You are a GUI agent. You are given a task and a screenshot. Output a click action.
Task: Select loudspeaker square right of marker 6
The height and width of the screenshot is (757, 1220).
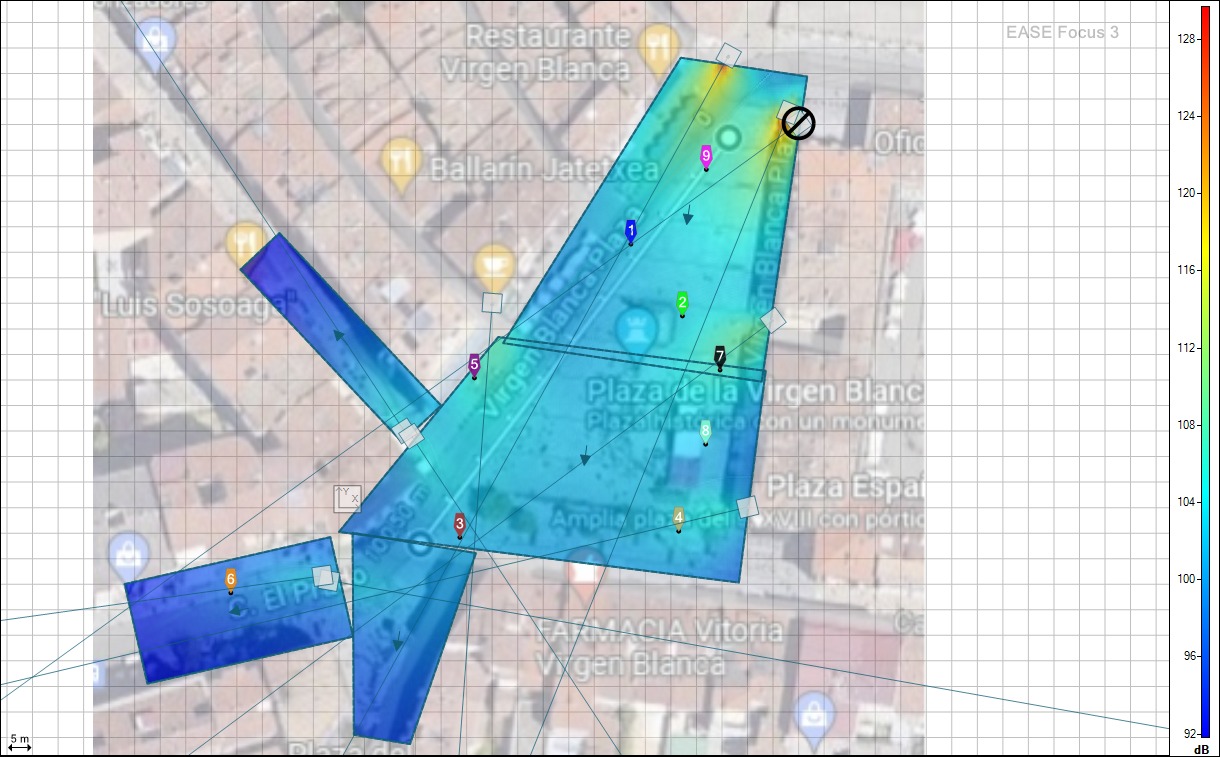coord(322,576)
